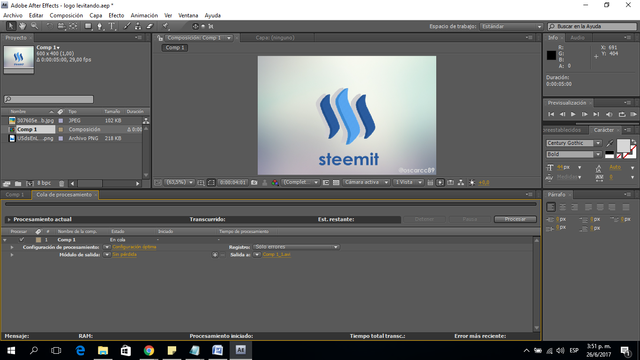The height and width of the screenshot is (360, 640).
Task: Select the Brush tool
Action: pos(127,26)
